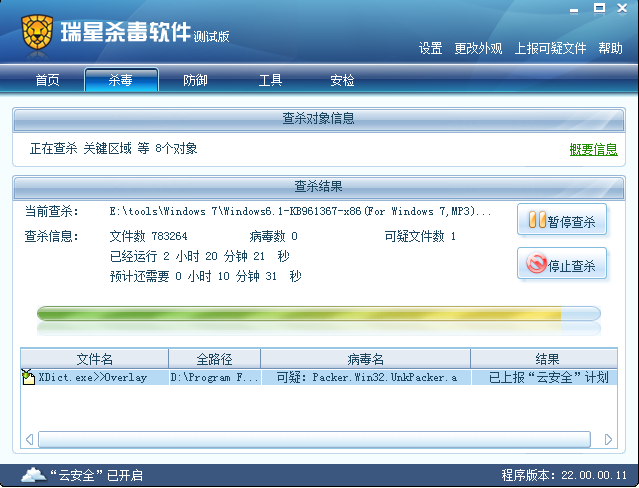Click the 可疑: Packer.Win32.UnkPacker.a cell

click(366, 377)
